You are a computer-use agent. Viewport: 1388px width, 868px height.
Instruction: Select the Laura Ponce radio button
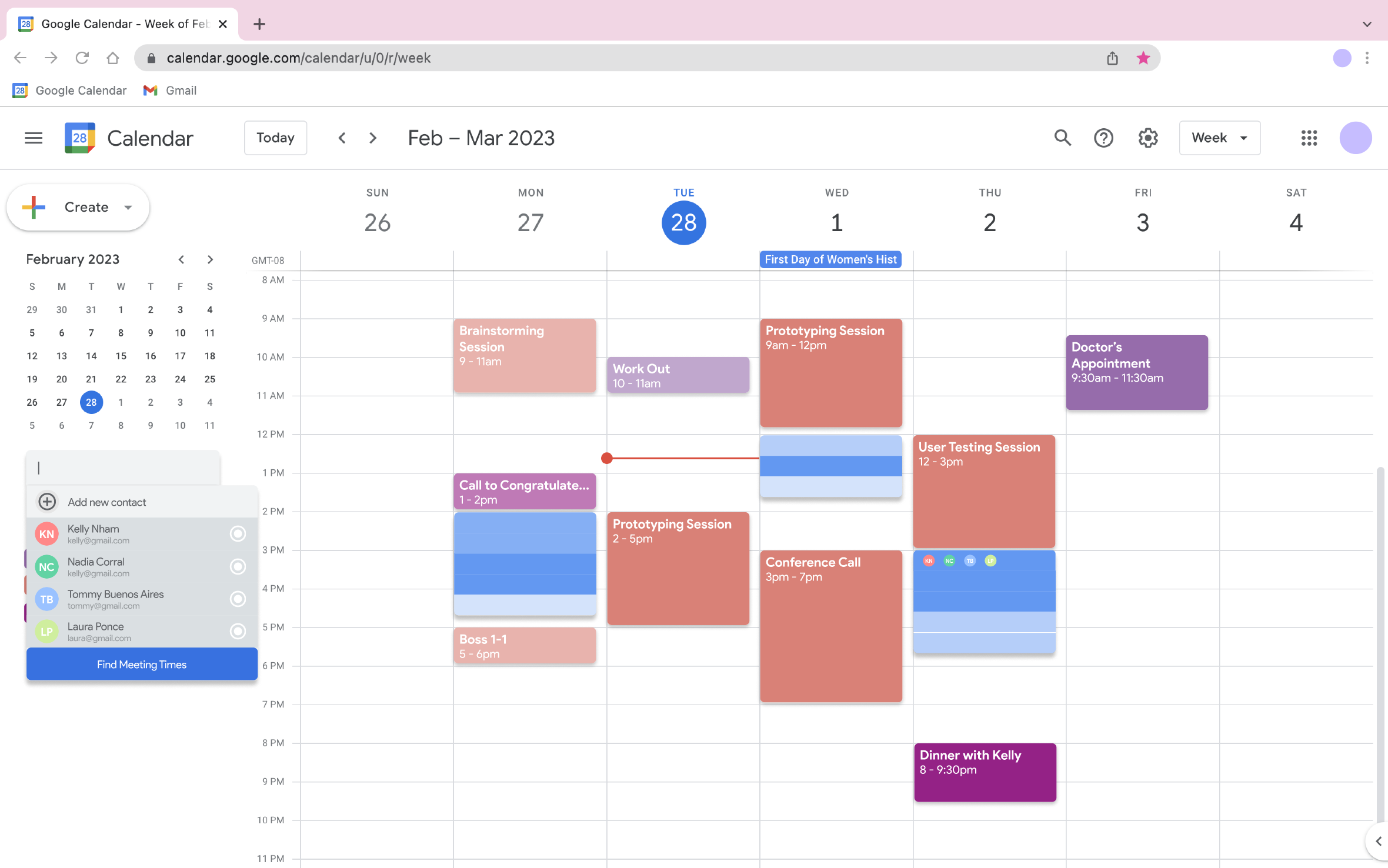tap(238, 631)
